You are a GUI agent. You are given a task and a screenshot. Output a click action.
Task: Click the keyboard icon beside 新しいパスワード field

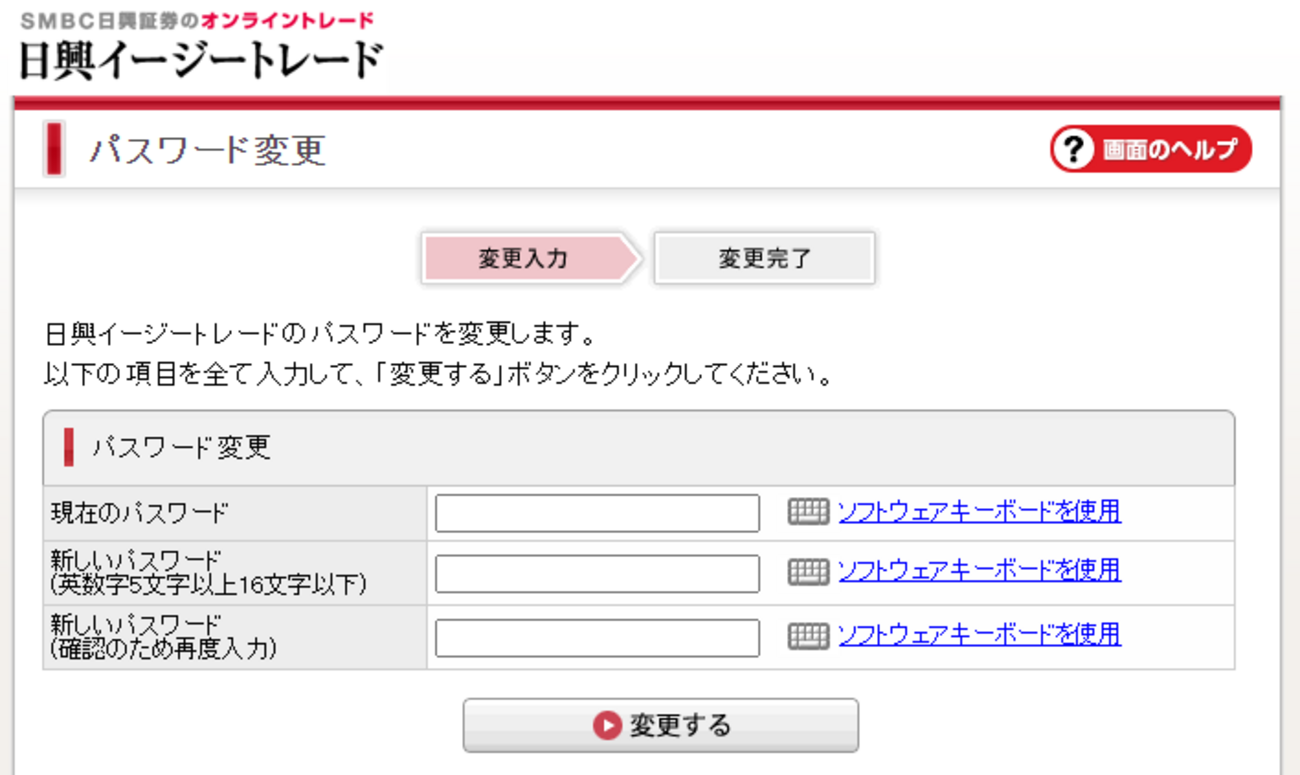click(810, 573)
